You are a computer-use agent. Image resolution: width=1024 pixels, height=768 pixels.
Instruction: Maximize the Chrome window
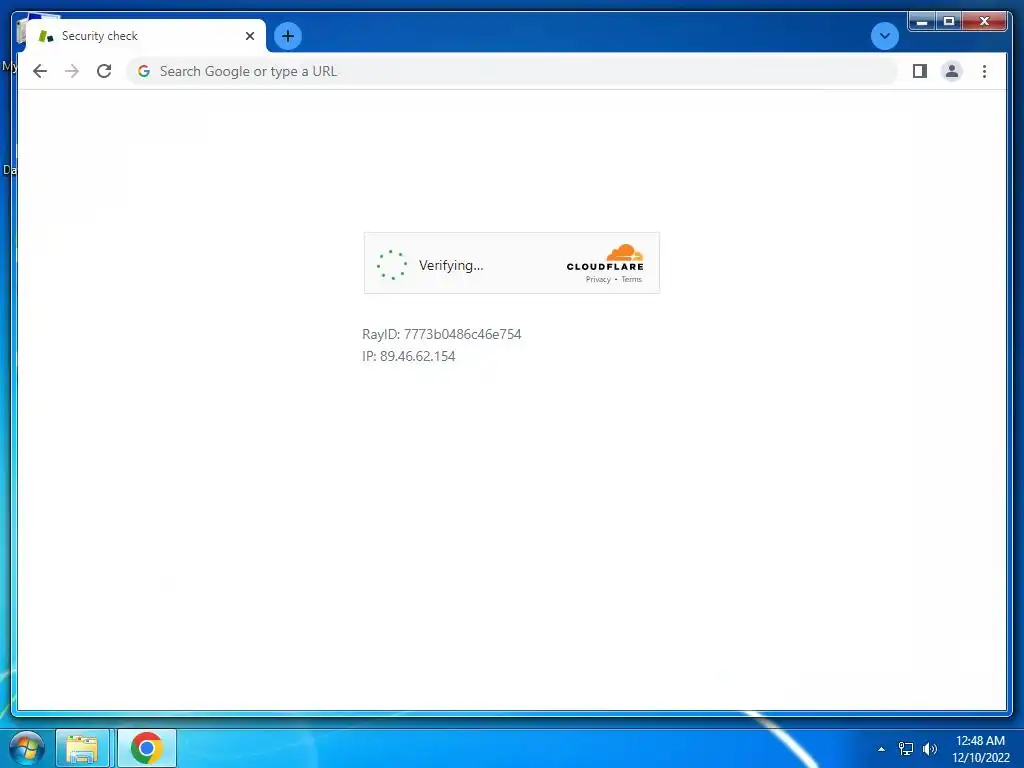(x=949, y=22)
